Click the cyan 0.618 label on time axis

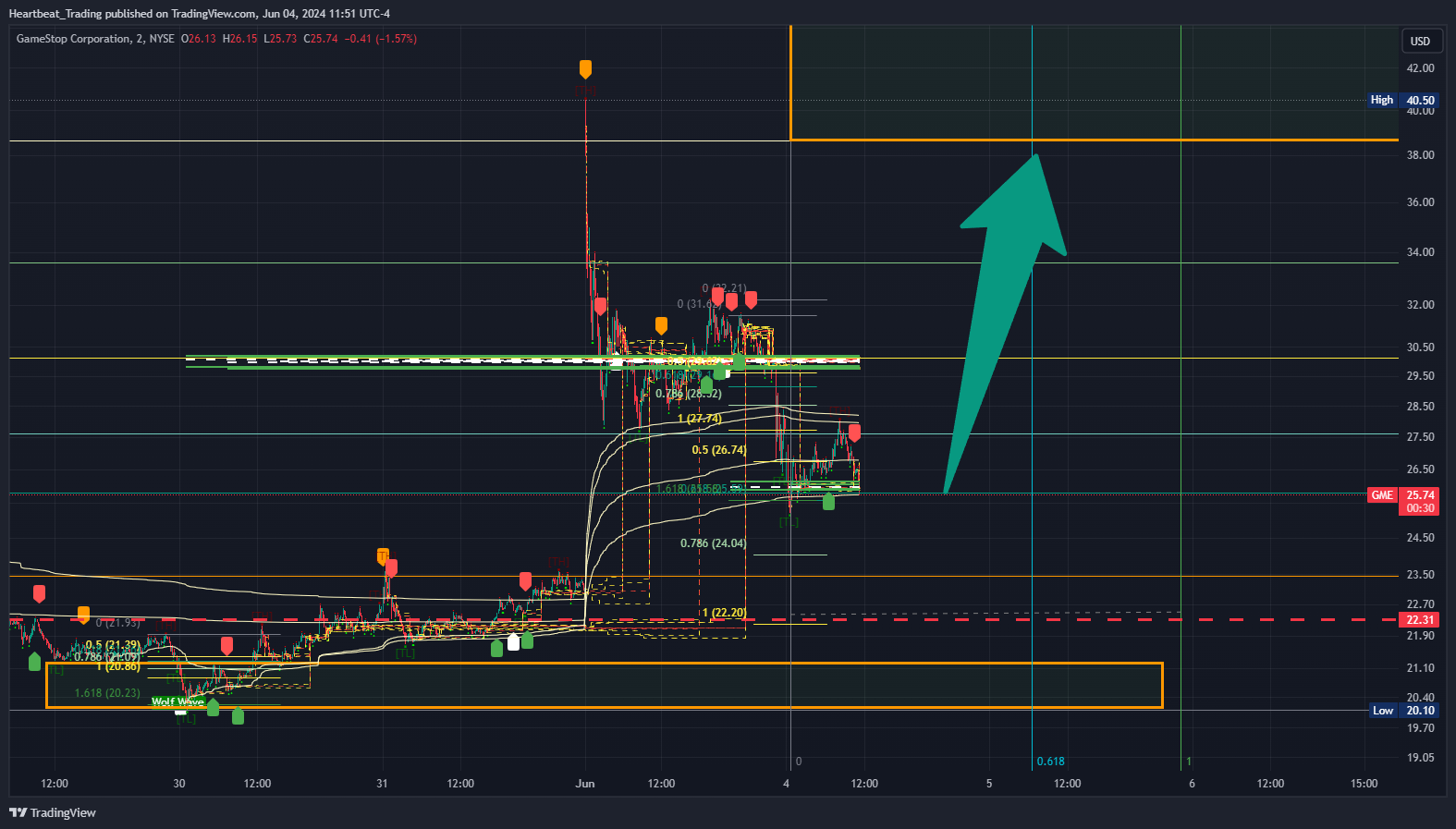1051,762
